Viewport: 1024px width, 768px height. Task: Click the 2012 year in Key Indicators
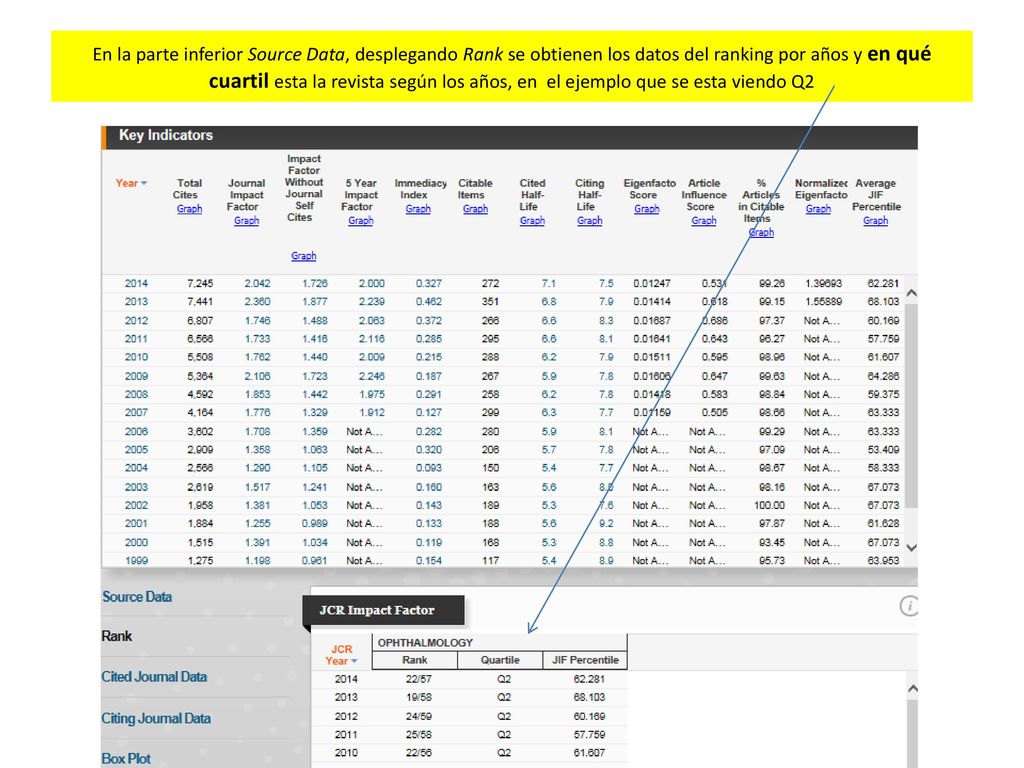tap(136, 321)
